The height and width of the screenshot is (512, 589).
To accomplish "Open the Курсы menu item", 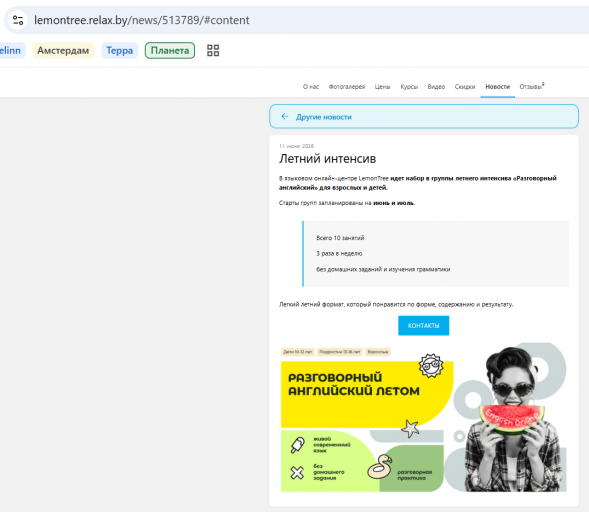I will [409, 87].
